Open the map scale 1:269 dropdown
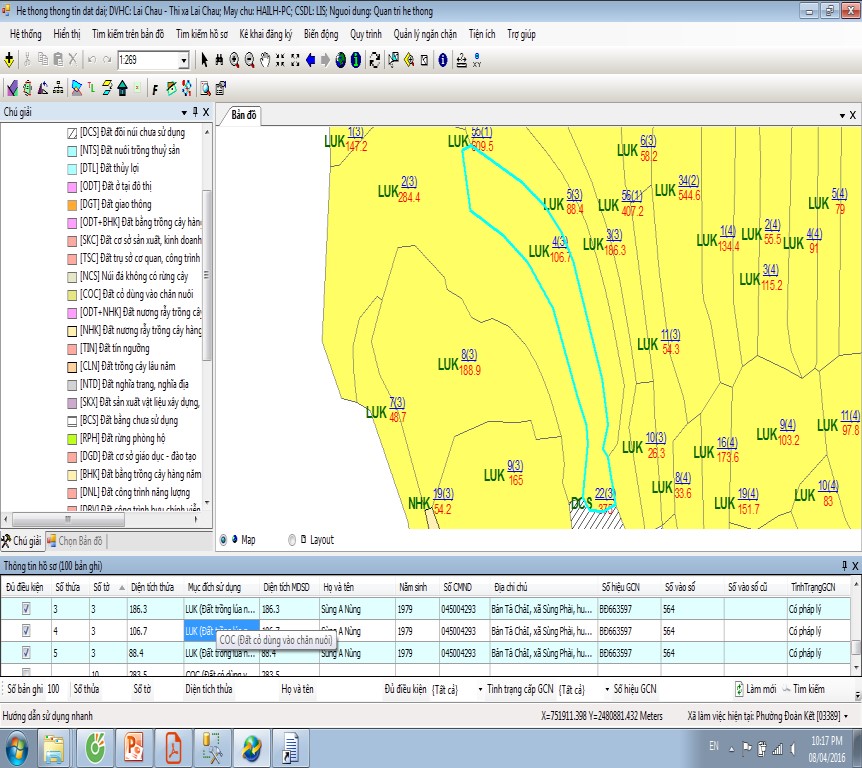 point(184,61)
